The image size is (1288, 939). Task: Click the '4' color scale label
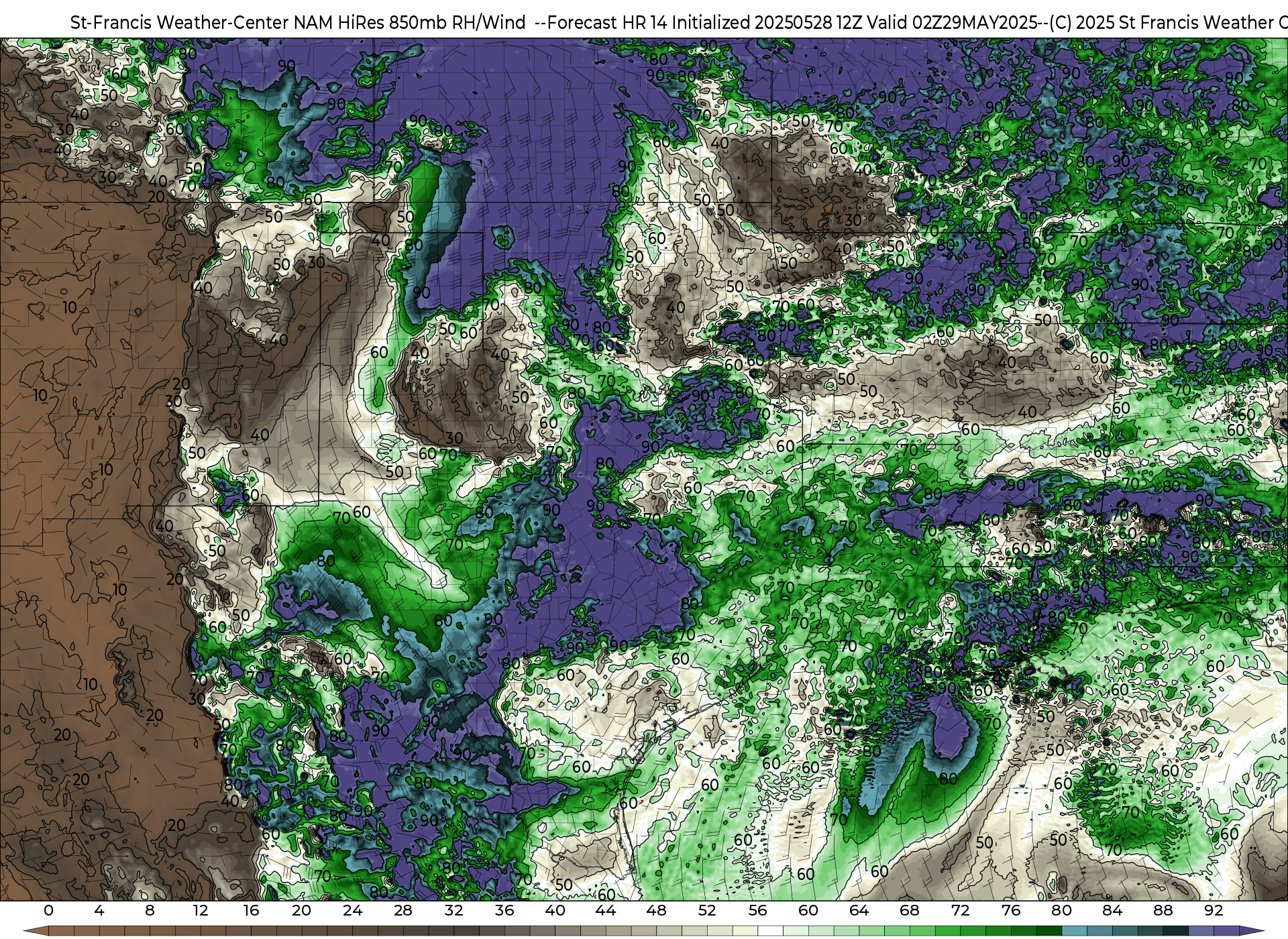[x=99, y=911]
